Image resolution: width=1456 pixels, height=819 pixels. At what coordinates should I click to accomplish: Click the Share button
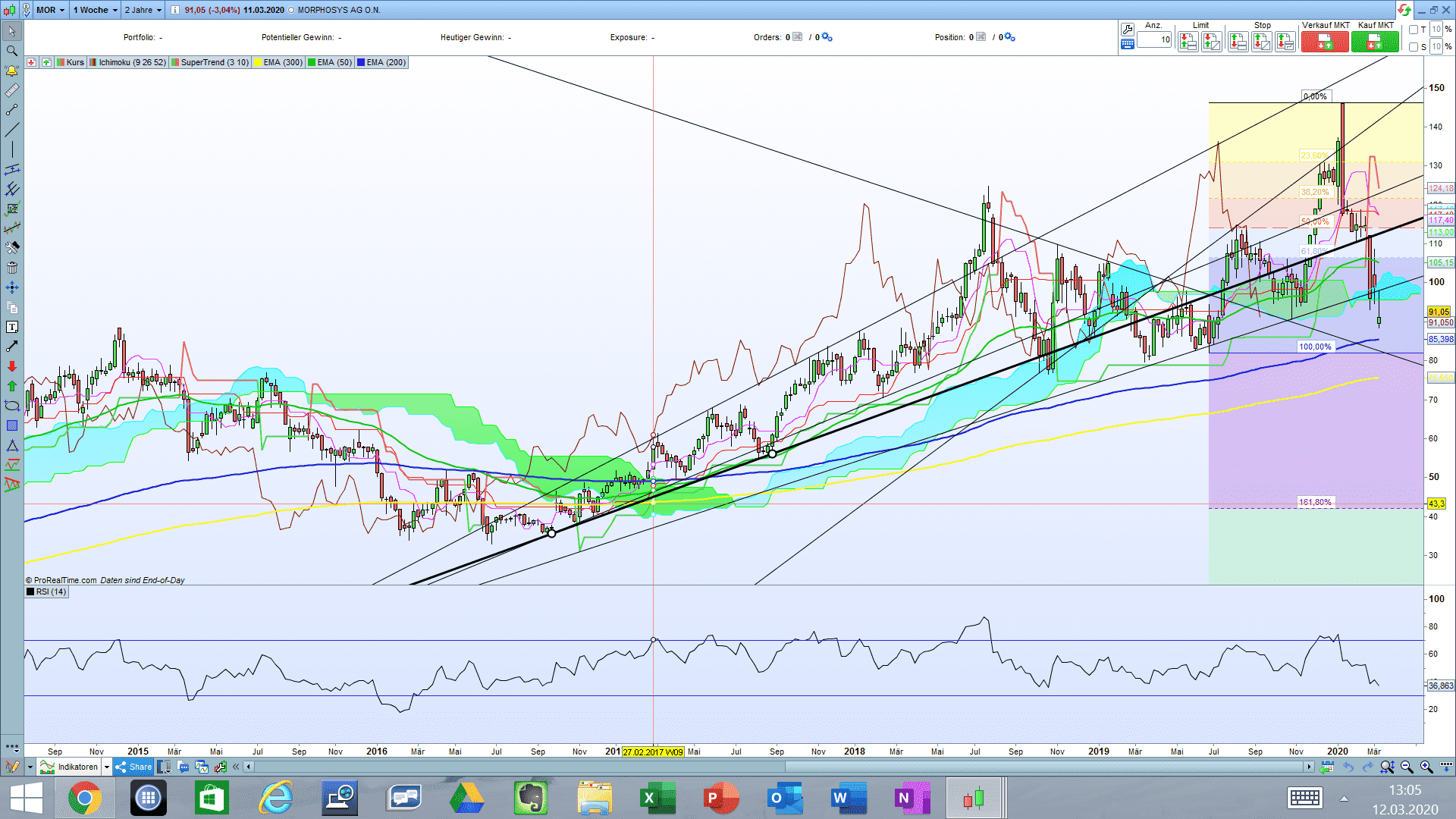[134, 767]
